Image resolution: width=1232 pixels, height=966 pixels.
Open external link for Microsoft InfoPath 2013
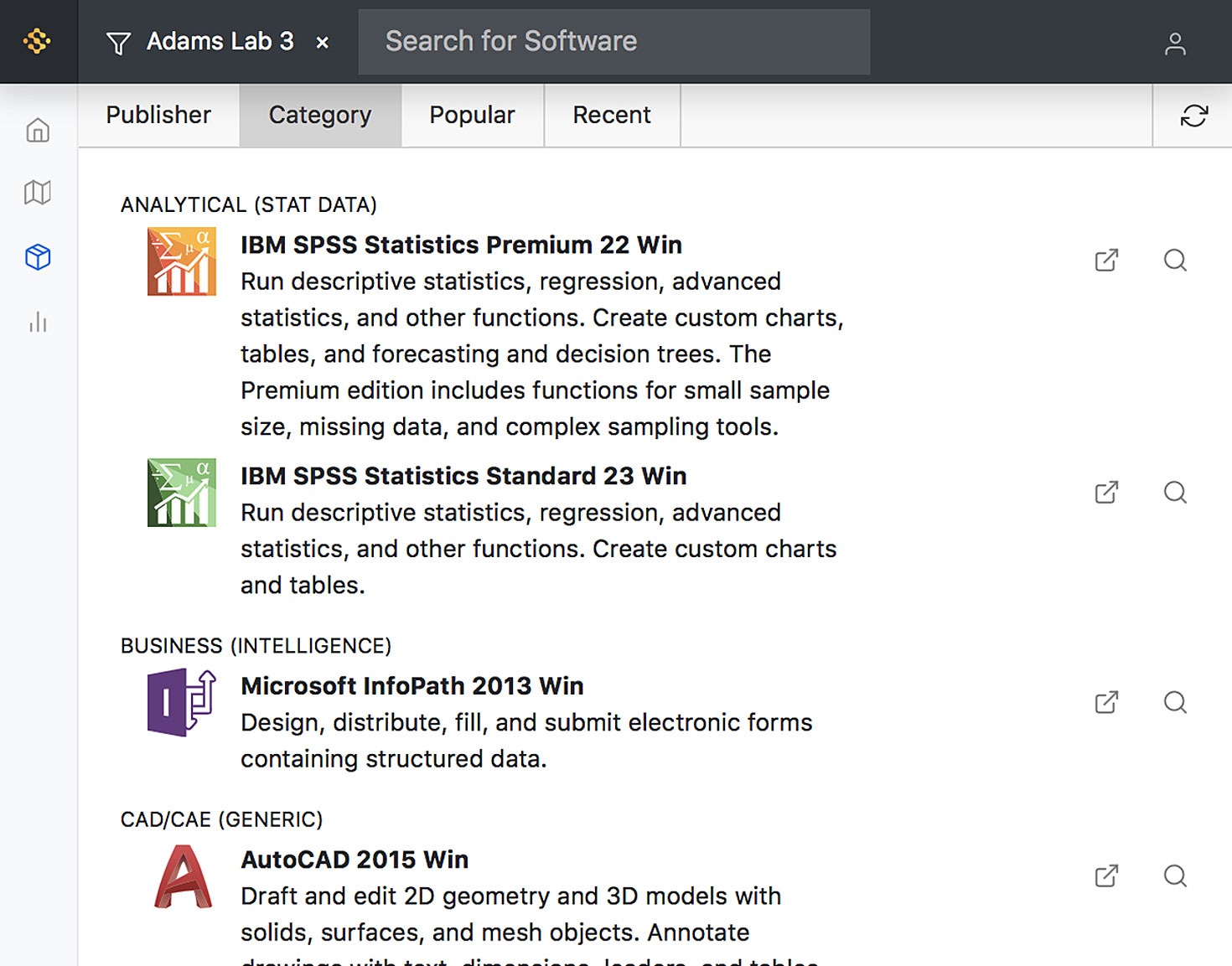click(x=1107, y=702)
